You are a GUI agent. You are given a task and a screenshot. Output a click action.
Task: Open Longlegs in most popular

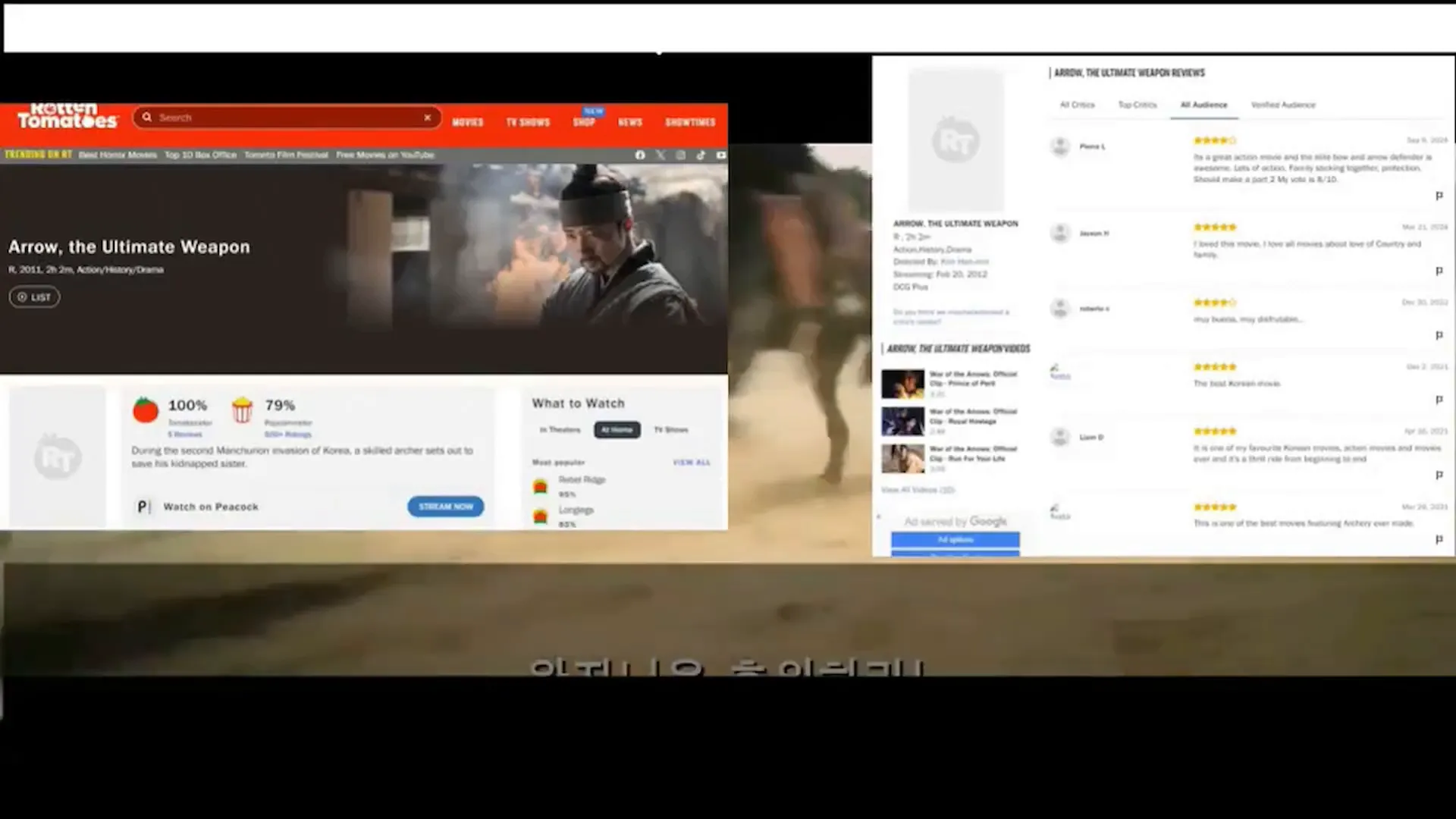576,510
